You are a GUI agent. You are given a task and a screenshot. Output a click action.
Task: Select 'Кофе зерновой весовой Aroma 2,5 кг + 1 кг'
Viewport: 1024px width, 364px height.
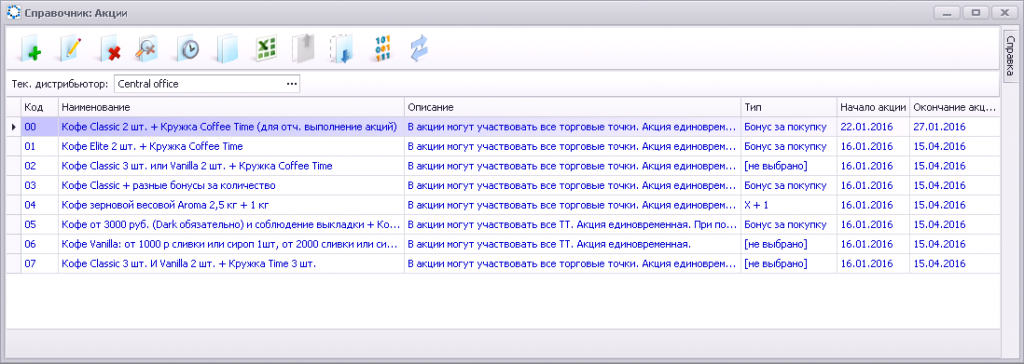(231, 205)
